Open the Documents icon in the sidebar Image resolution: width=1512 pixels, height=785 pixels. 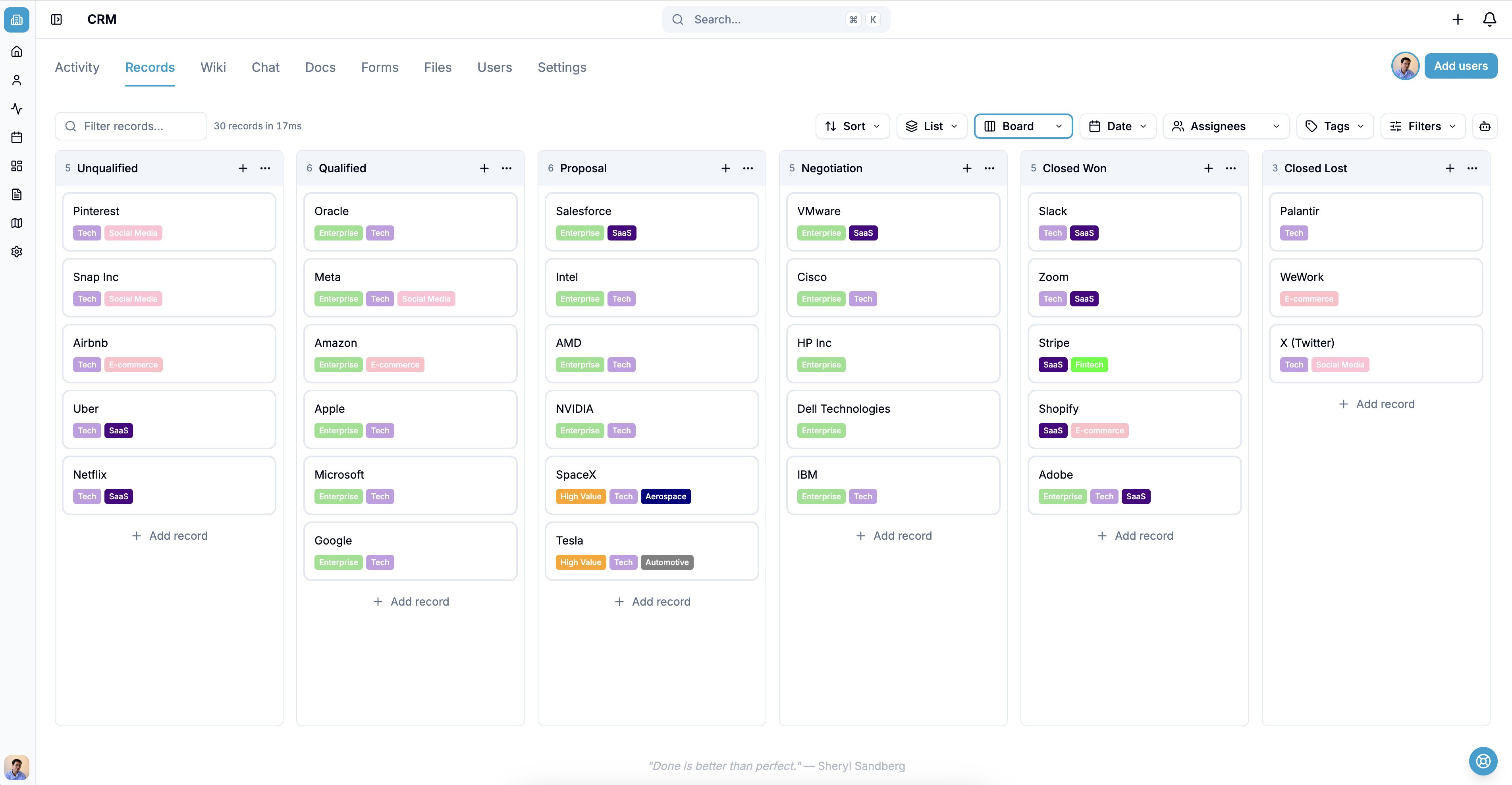click(16, 194)
